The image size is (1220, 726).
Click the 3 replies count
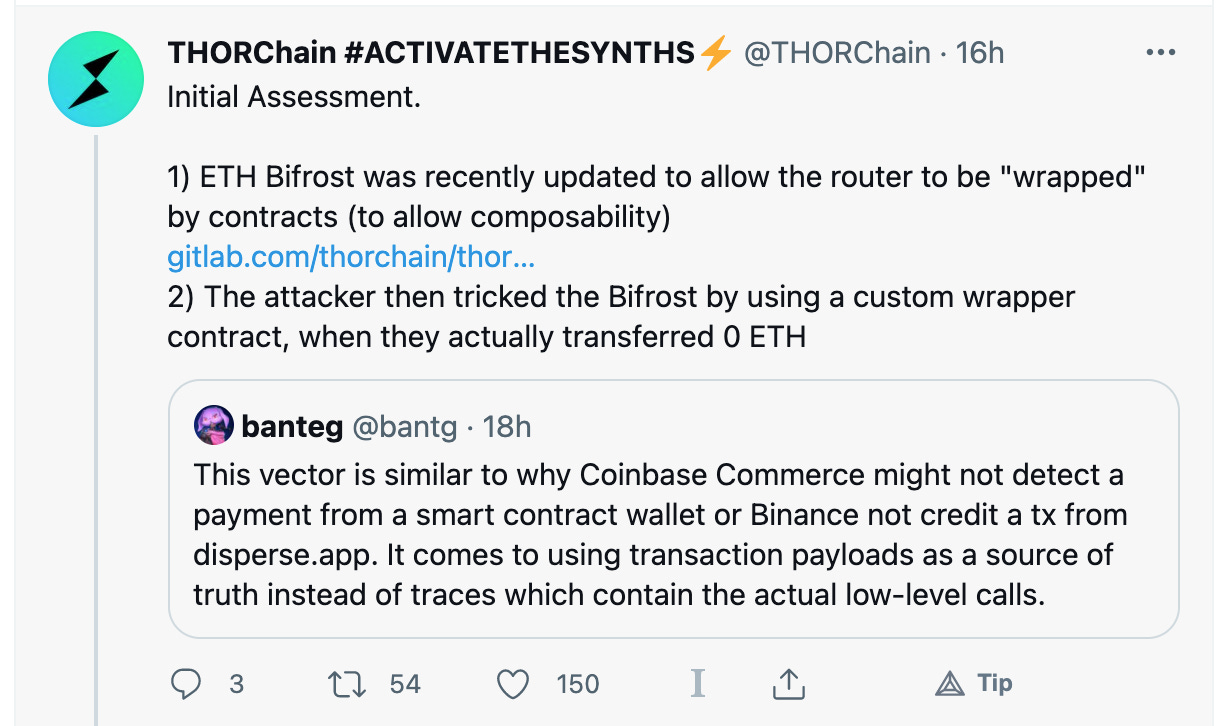click(x=237, y=684)
